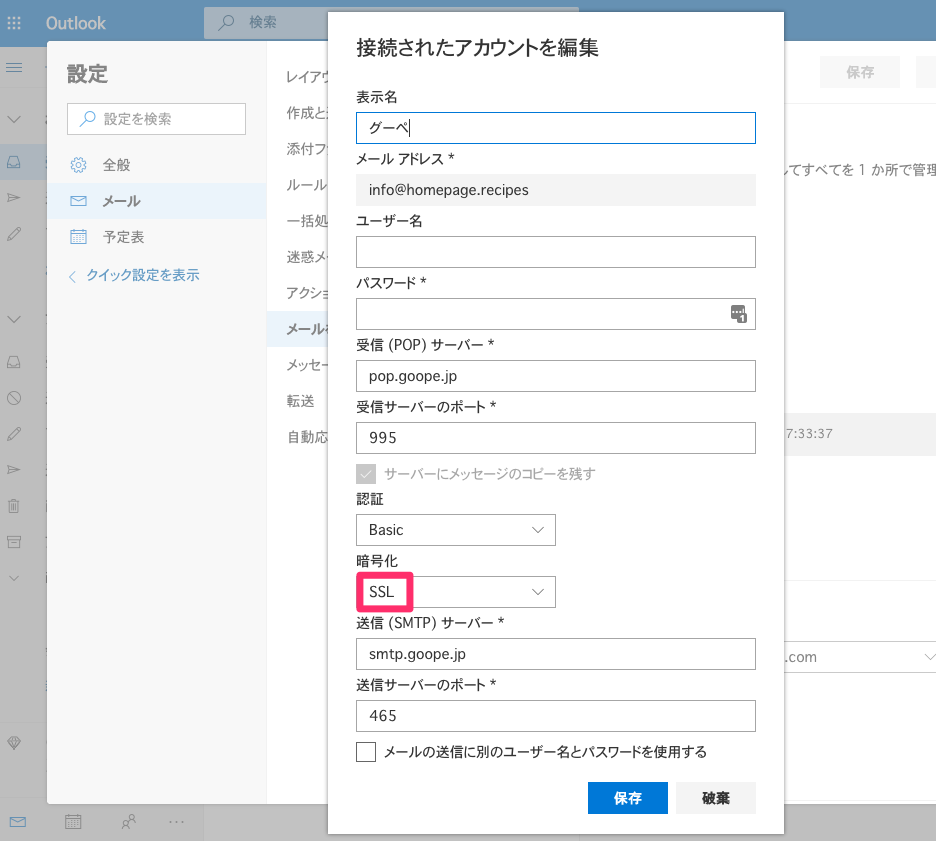The height and width of the screenshot is (841, 936).
Task: Click the greyed 保存 button in settings pane
Action: pos(860,72)
